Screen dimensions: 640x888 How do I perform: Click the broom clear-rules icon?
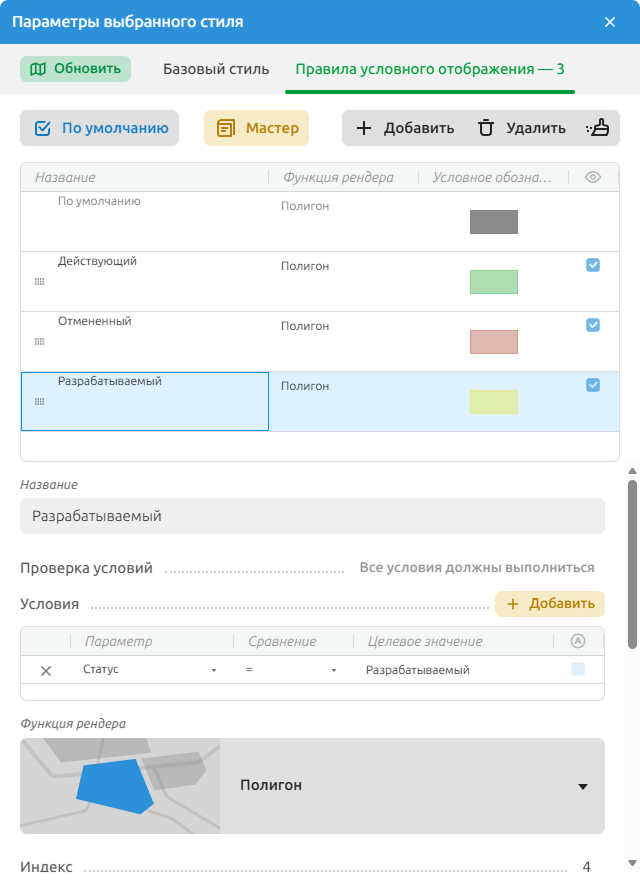click(598, 128)
